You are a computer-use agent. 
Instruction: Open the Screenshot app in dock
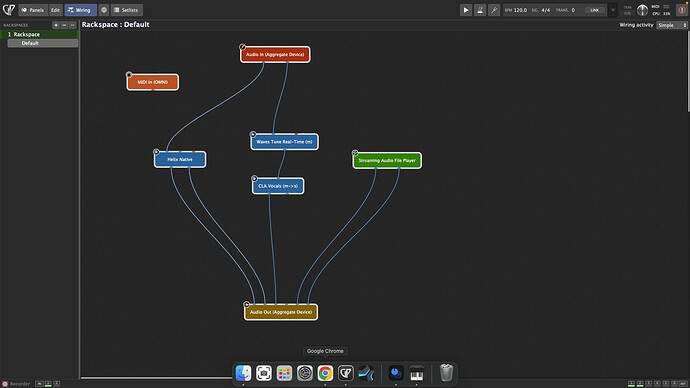point(264,373)
